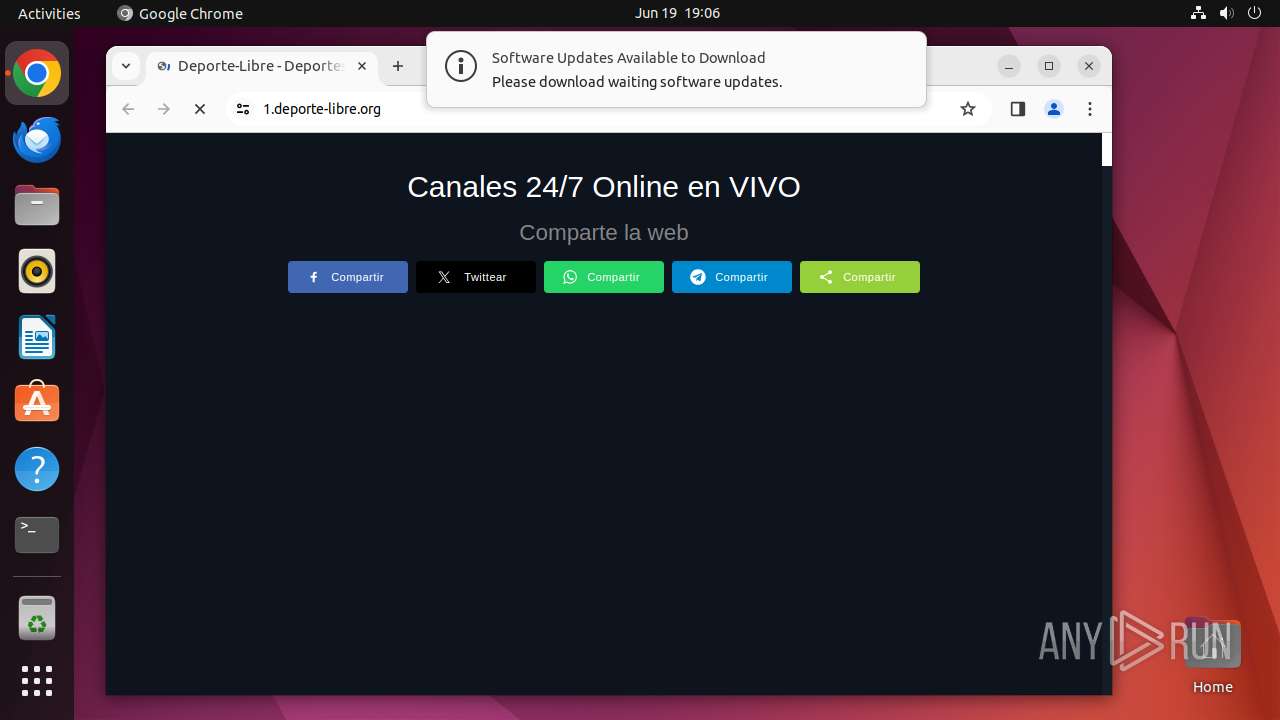
Task: Click the green ShareThis Compartir button
Action: click(860, 277)
